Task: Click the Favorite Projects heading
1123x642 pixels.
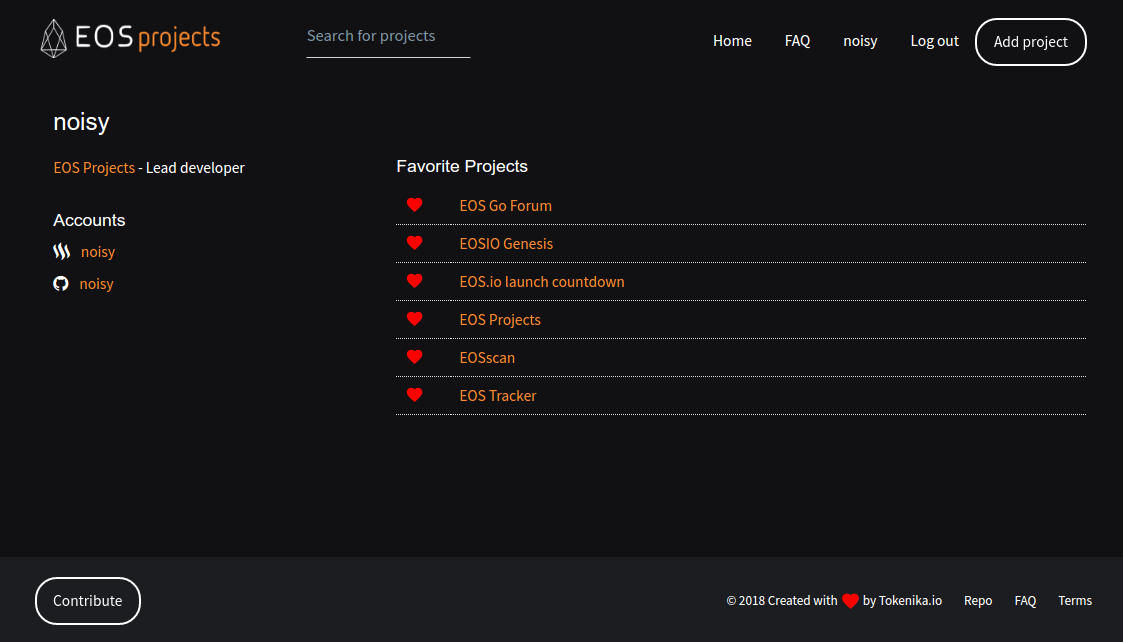Action: pos(462,166)
